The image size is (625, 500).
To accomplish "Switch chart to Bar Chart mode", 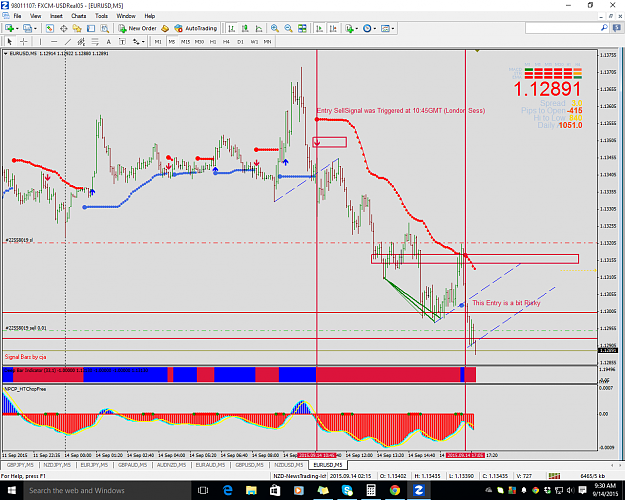I will (x=232, y=28).
